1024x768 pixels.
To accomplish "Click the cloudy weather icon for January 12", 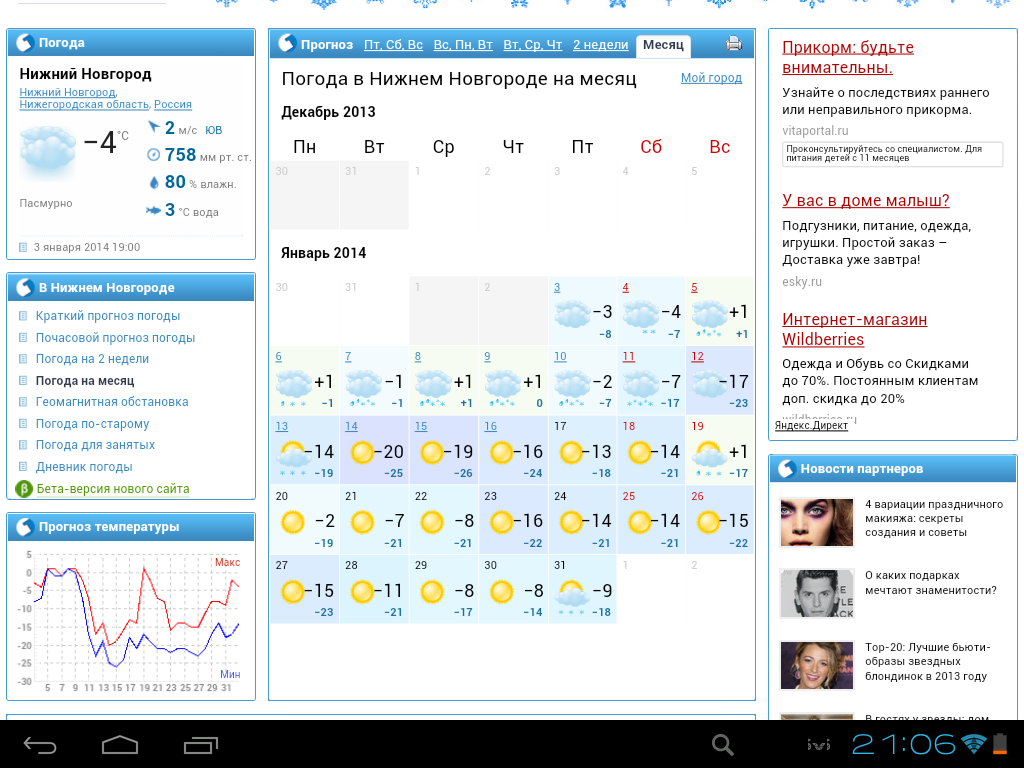I will 709,383.
